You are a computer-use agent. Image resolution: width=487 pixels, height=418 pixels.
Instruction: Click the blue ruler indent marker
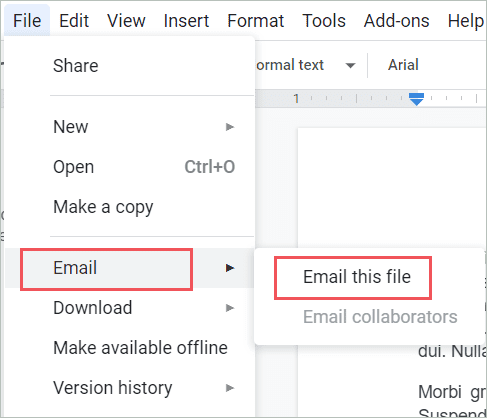click(416, 99)
